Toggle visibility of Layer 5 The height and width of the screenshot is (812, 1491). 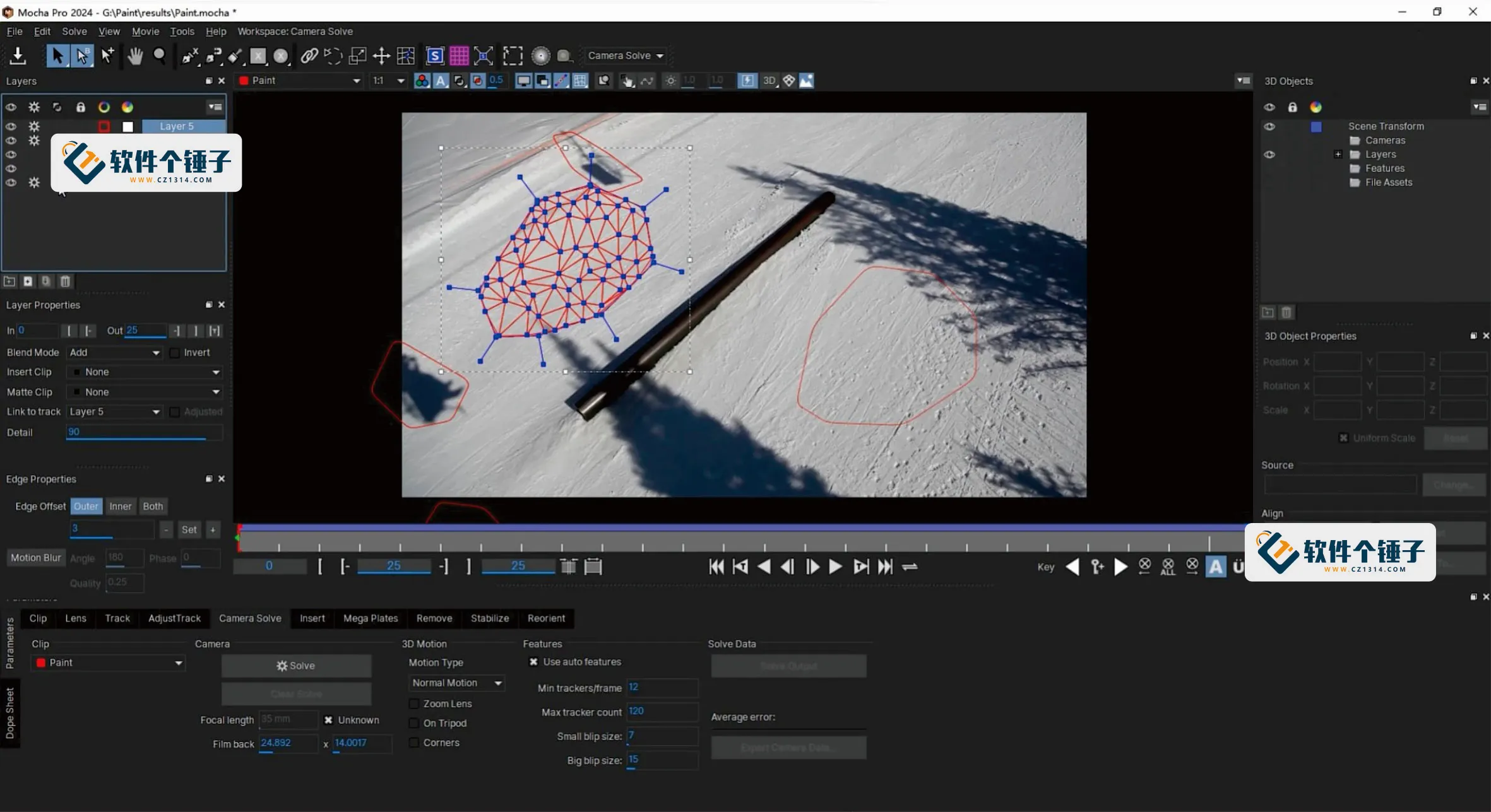pyautogui.click(x=11, y=126)
